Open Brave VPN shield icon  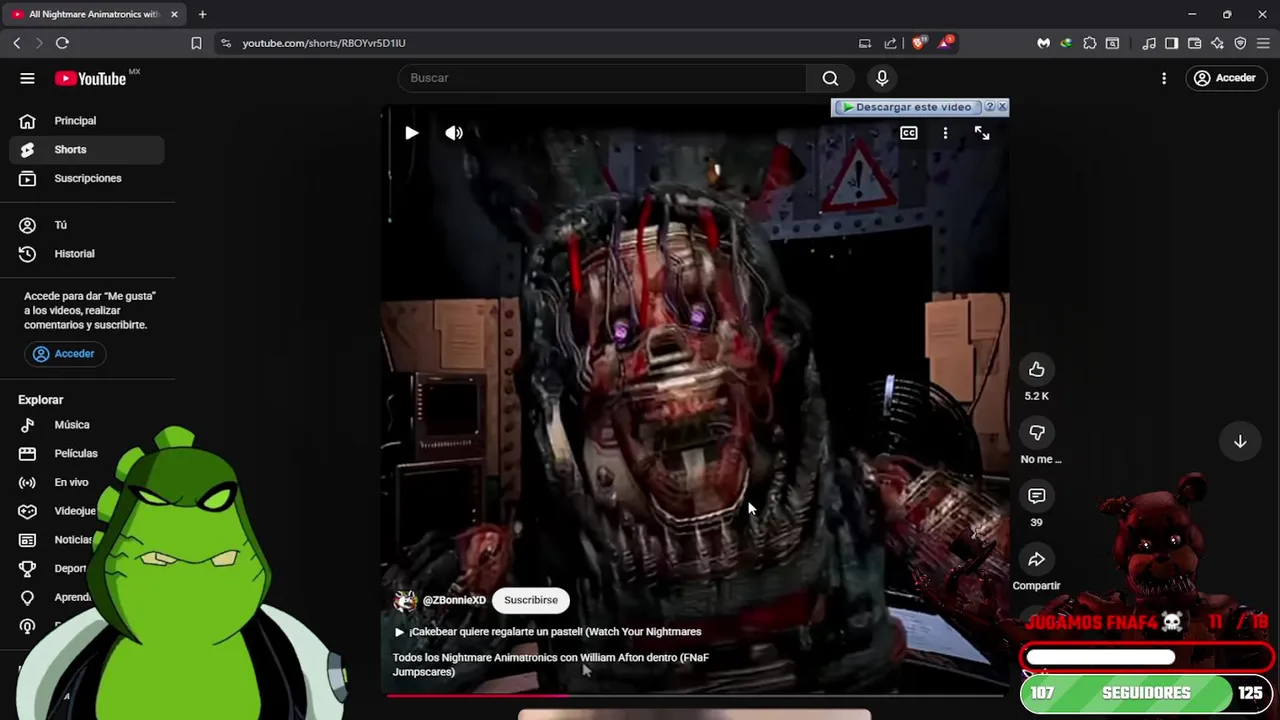[x=1240, y=43]
